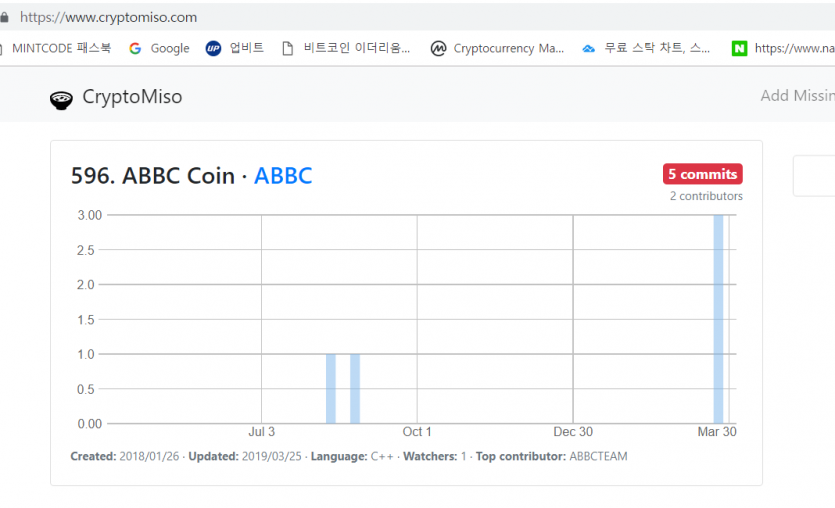Open the 업비트 bookmark
The height and width of the screenshot is (508, 835).
[x=247, y=48]
